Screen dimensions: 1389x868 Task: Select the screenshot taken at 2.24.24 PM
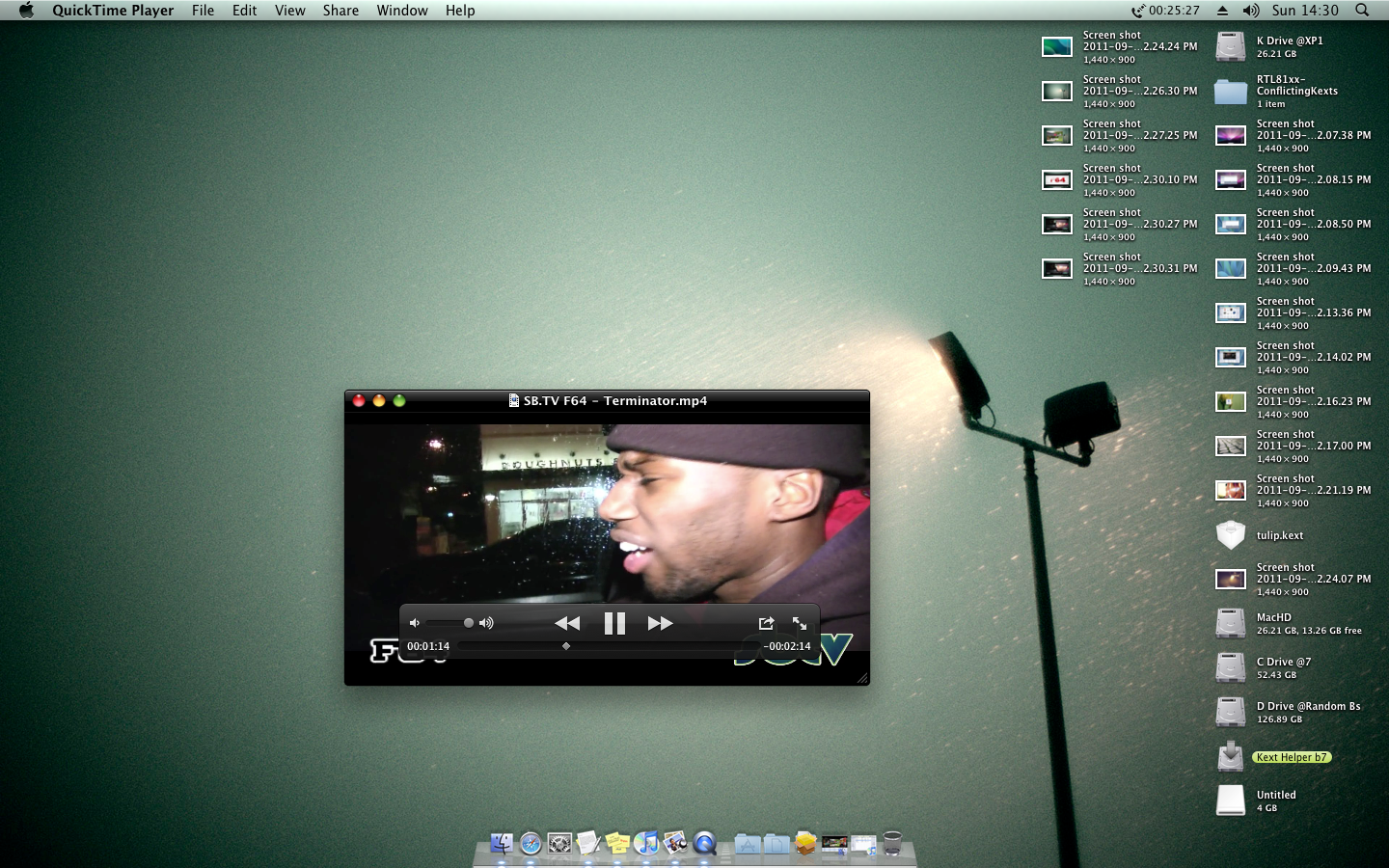click(x=1057, y=46)
